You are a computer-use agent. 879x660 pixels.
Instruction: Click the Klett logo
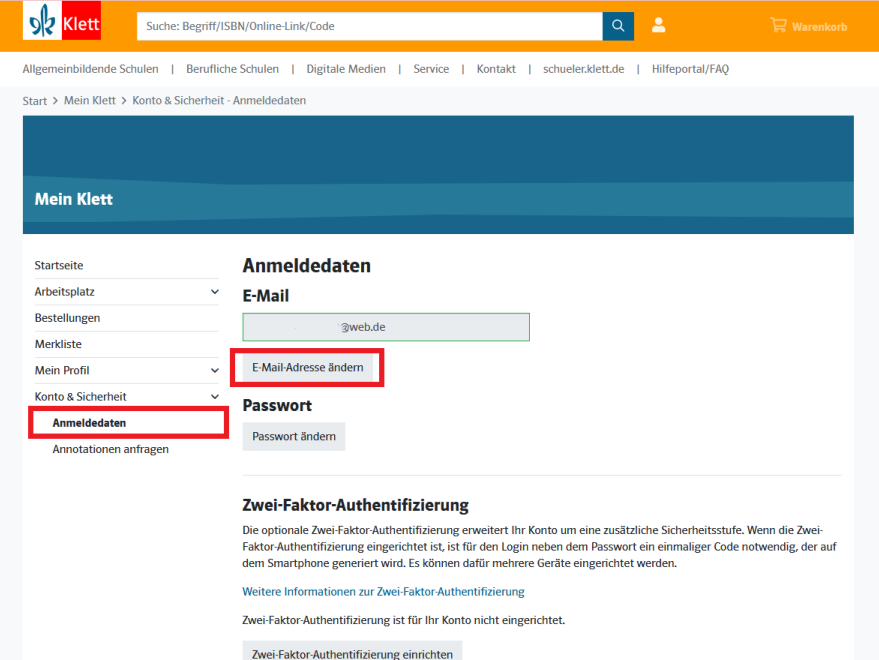pos(62,22)
